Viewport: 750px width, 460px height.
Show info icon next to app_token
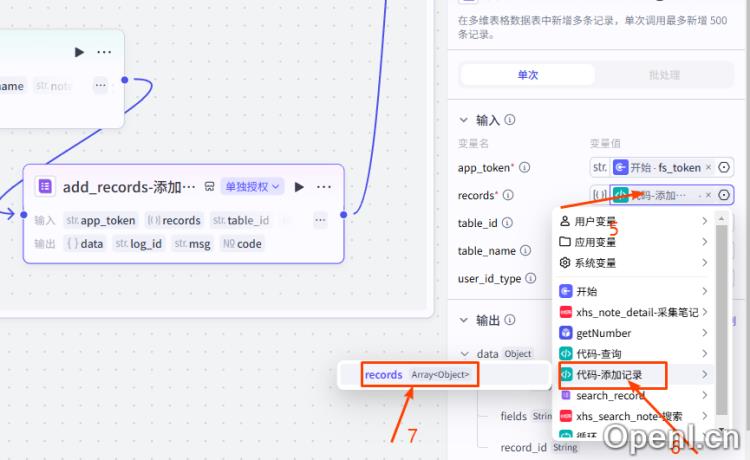(x=524, y=167)
